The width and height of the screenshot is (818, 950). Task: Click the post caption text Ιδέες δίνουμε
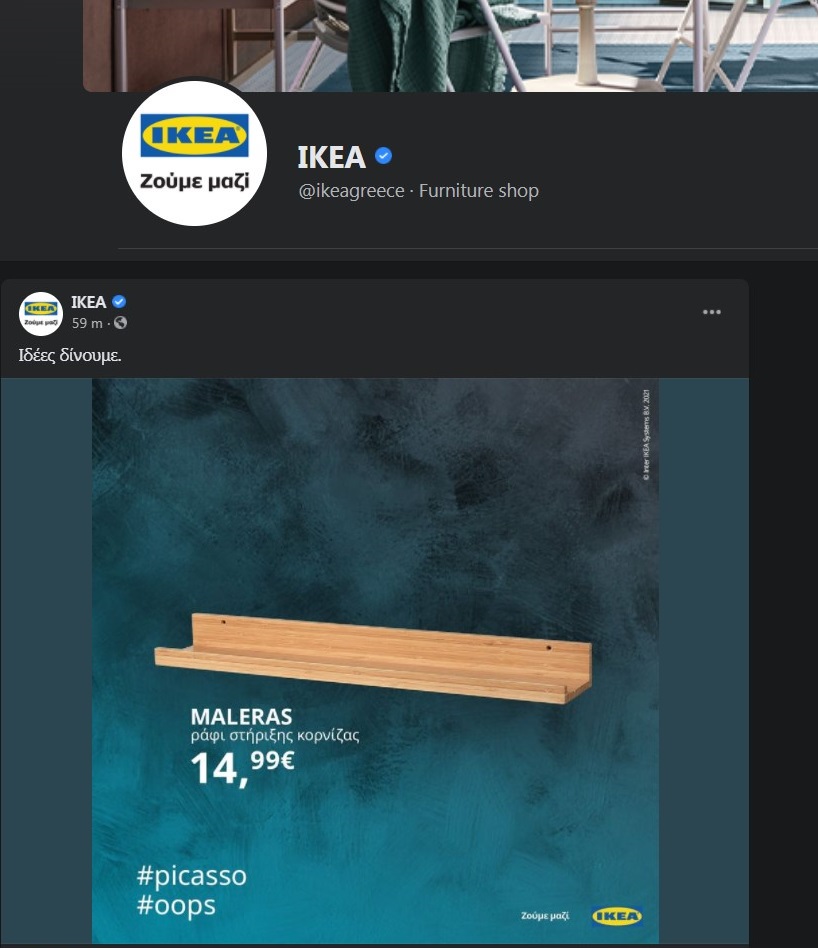click(70, 355)
